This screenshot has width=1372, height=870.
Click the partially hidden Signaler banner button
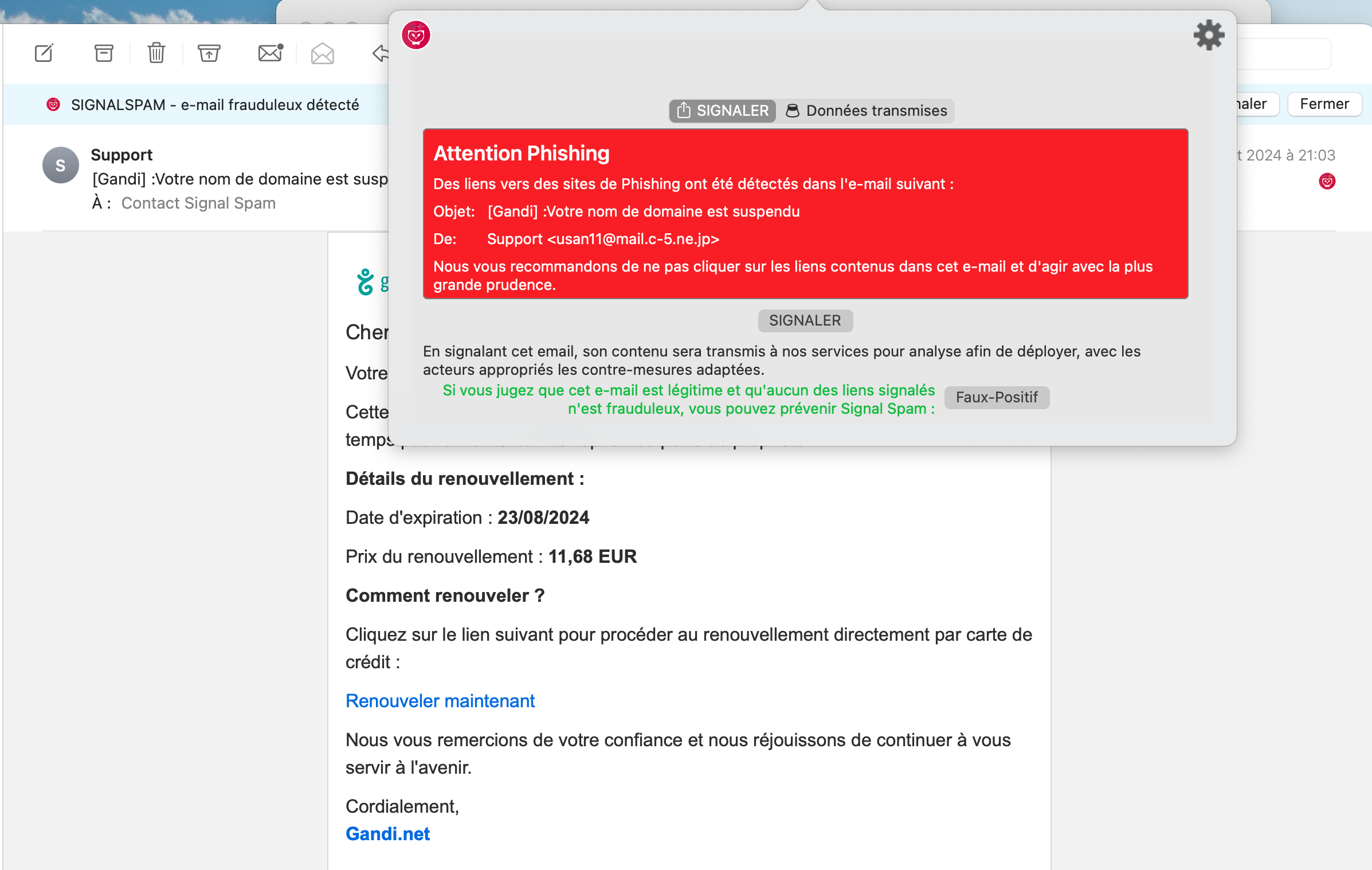[x=1257, y=104]
